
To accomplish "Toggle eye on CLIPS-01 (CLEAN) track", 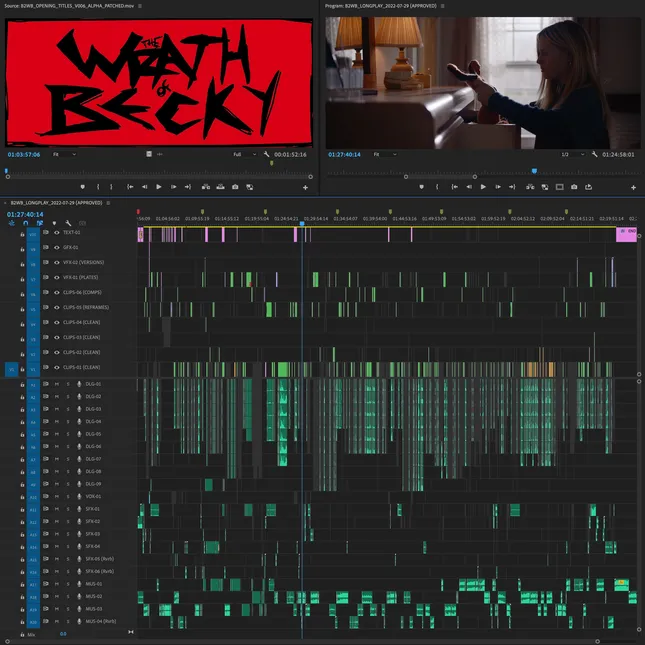I will pos(57,367).
